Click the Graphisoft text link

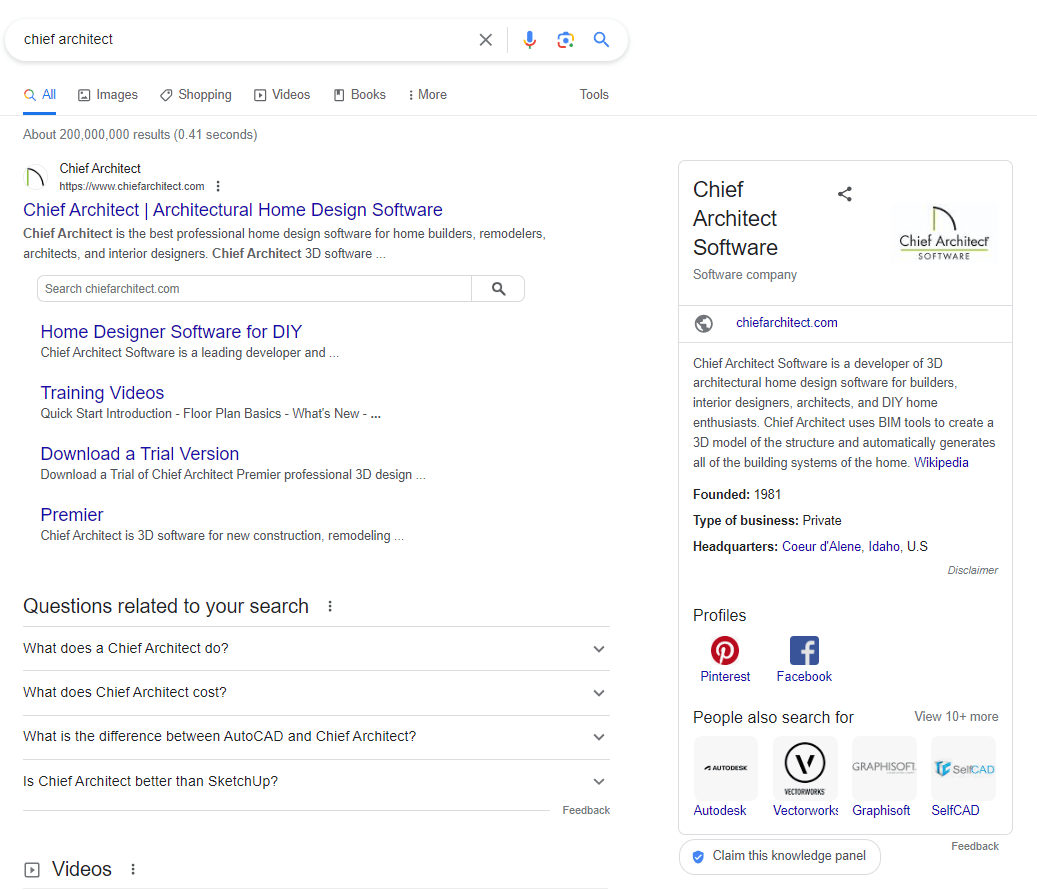tap(881, 811)
